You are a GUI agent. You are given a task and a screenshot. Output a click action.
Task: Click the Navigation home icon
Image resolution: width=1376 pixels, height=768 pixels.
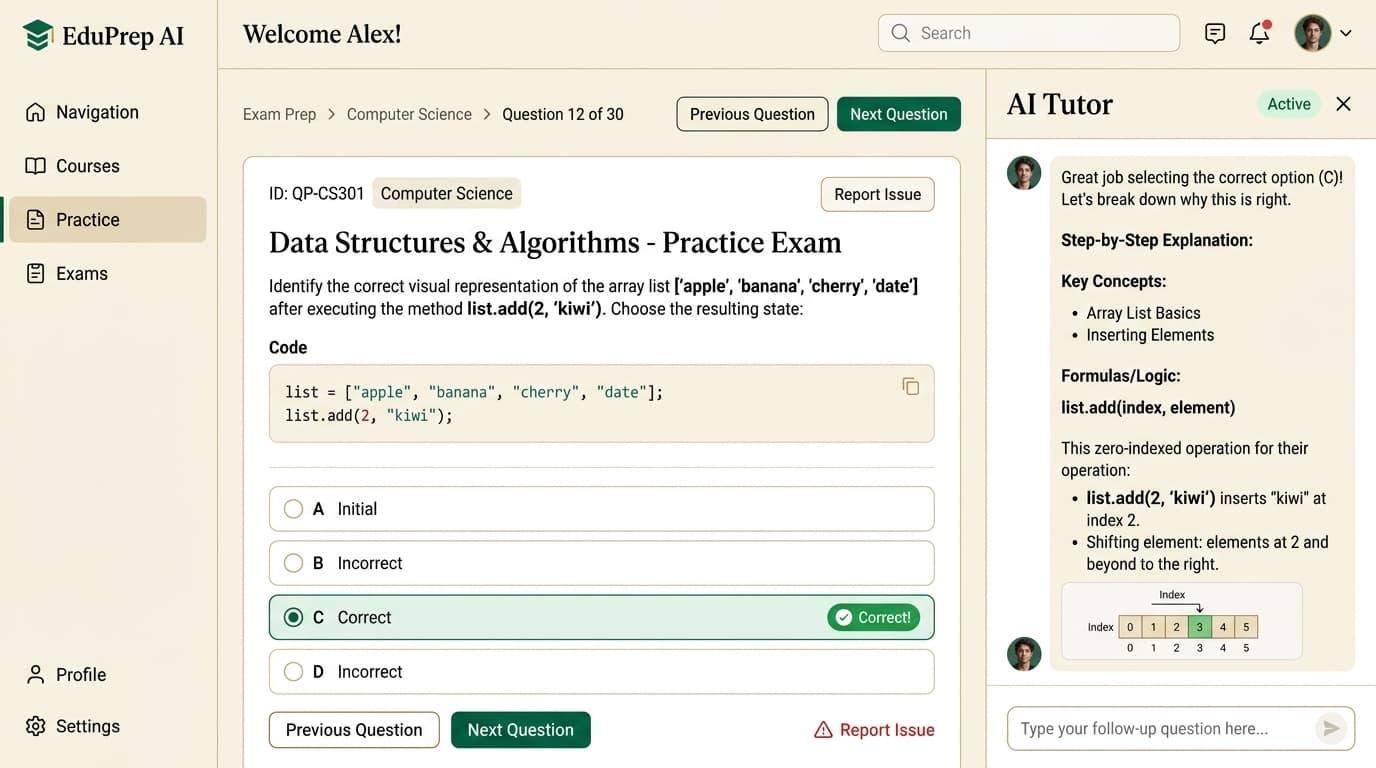36,112
